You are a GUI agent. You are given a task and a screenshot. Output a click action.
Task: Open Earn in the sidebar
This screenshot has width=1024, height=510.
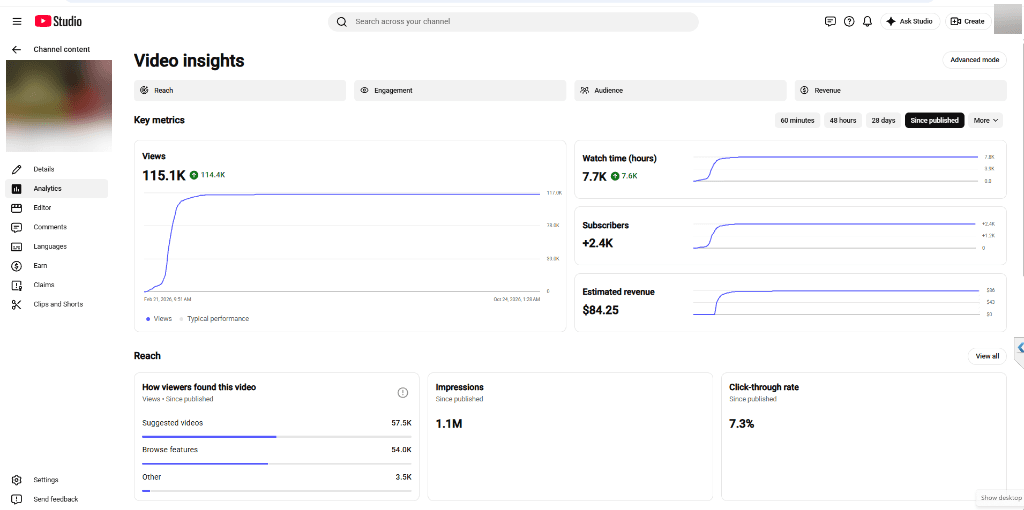point(57,266)
